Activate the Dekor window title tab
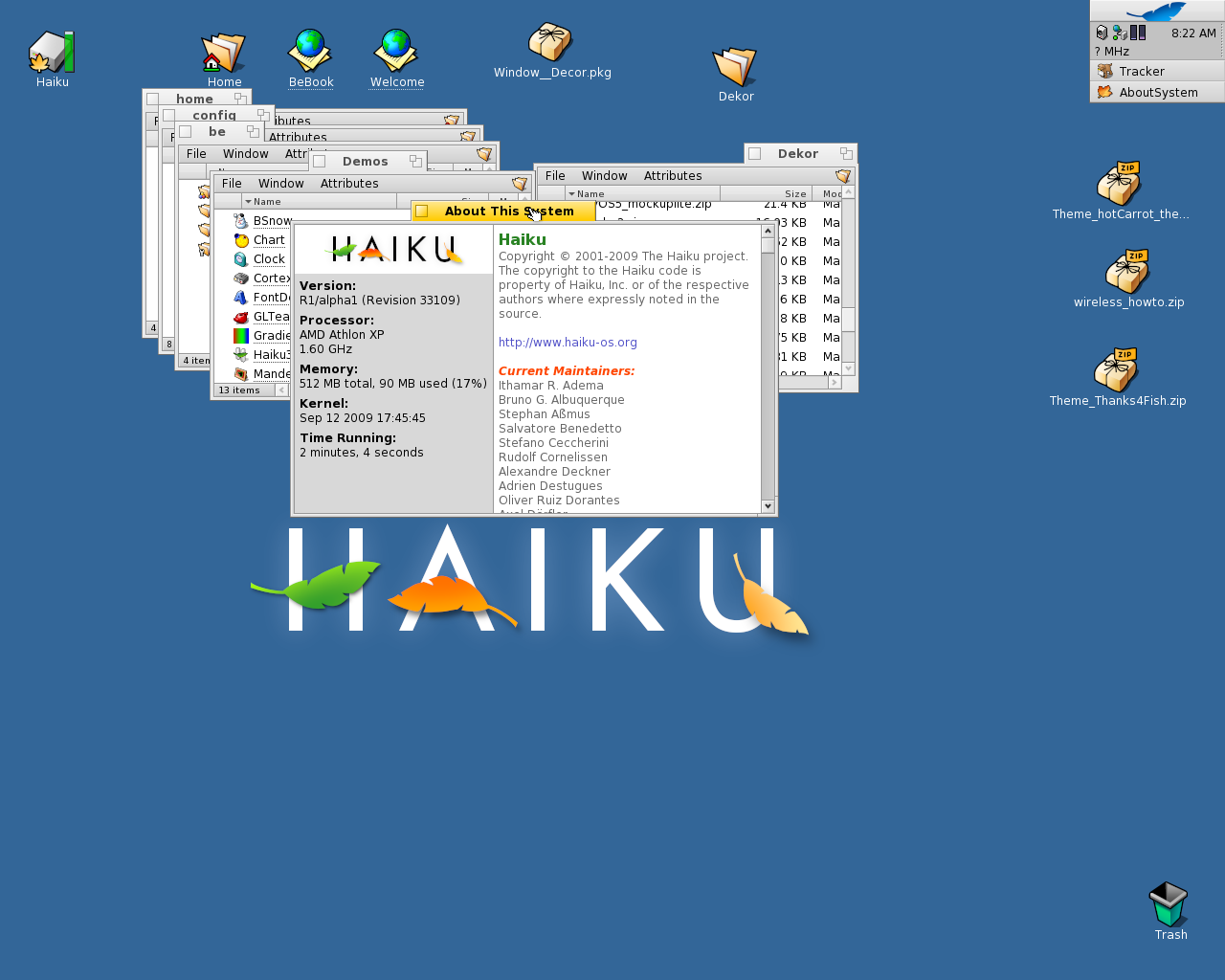Screen dimensions: 1225x980 [x=800, y=153]
